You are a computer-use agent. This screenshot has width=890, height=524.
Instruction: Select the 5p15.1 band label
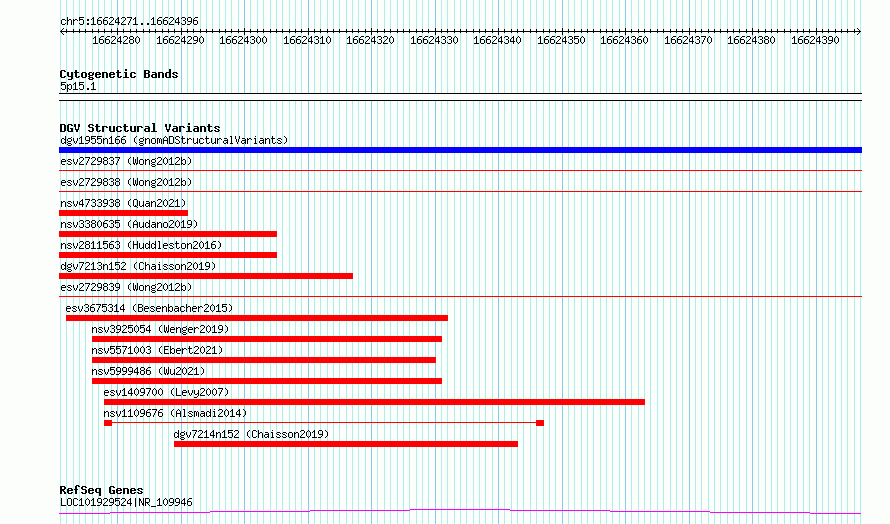pyautogui.click(x=78, y=86)
